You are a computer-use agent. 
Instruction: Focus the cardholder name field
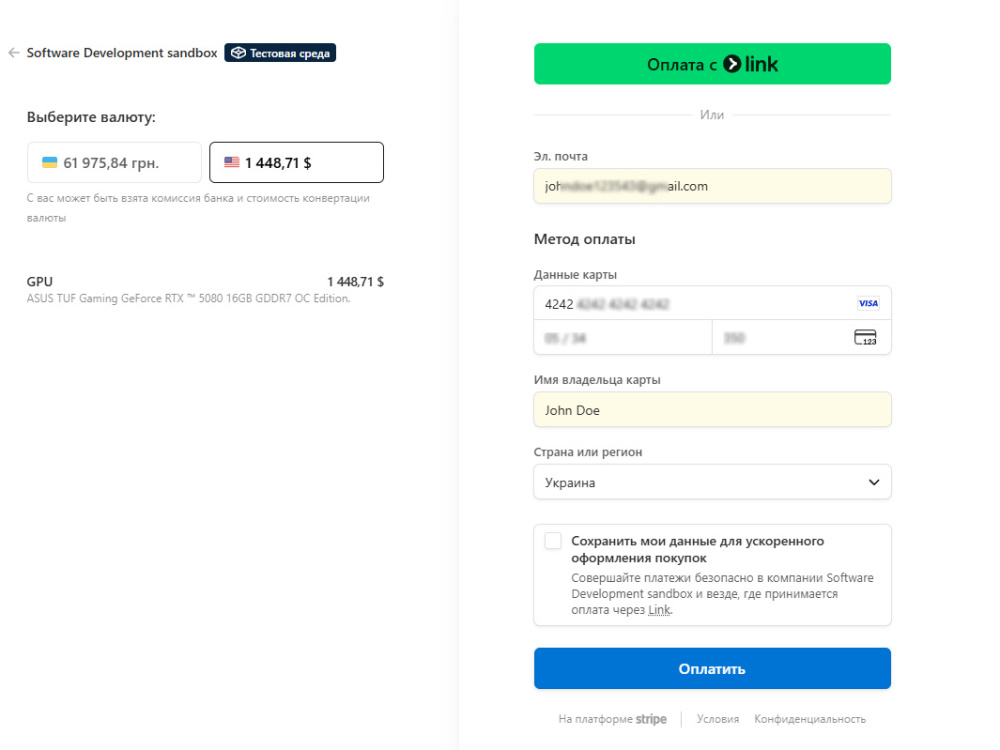pyautogui.click(x=712, y=410)
